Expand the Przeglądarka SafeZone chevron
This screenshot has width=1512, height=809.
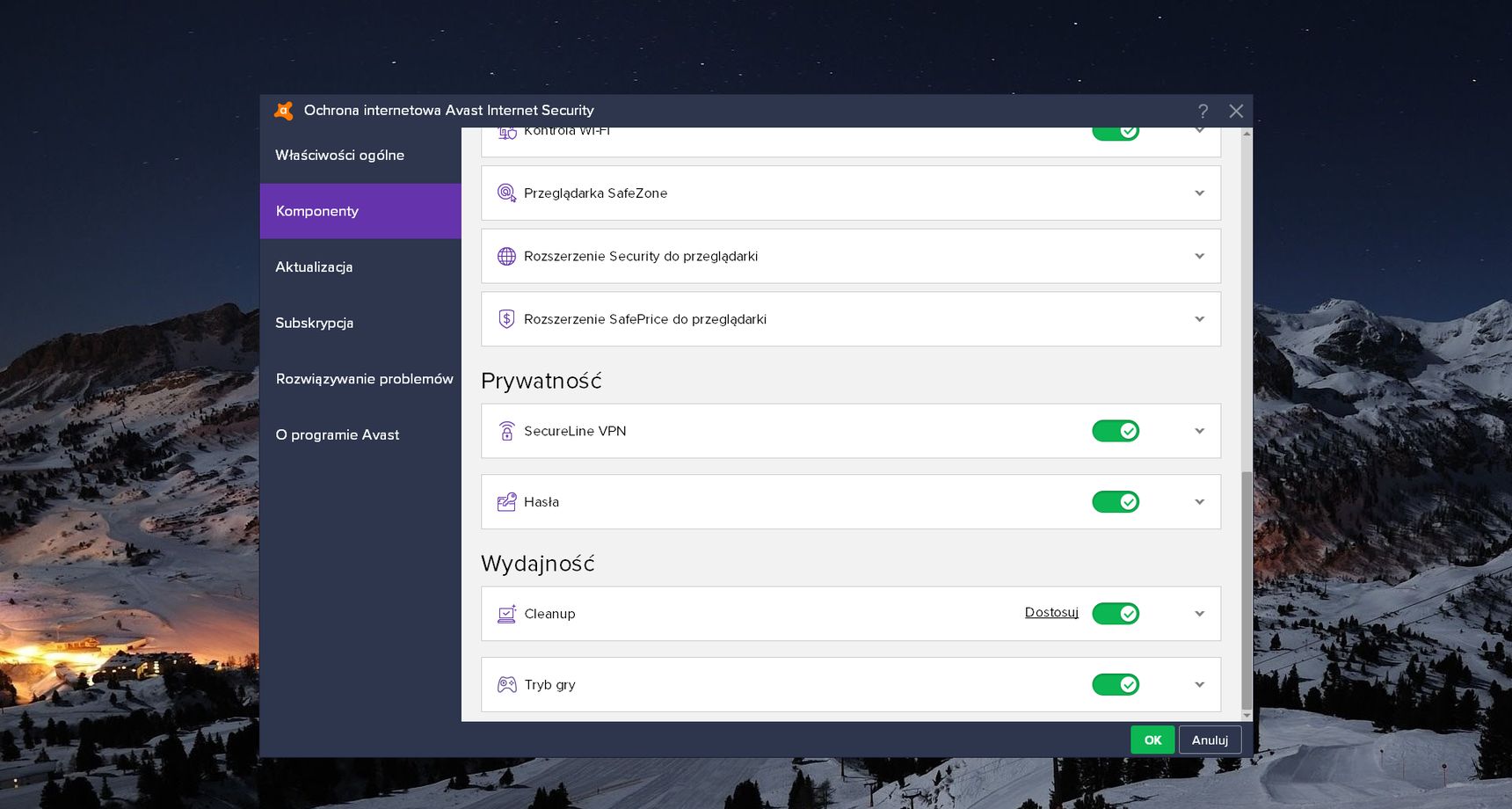[x=1199, y=193]
